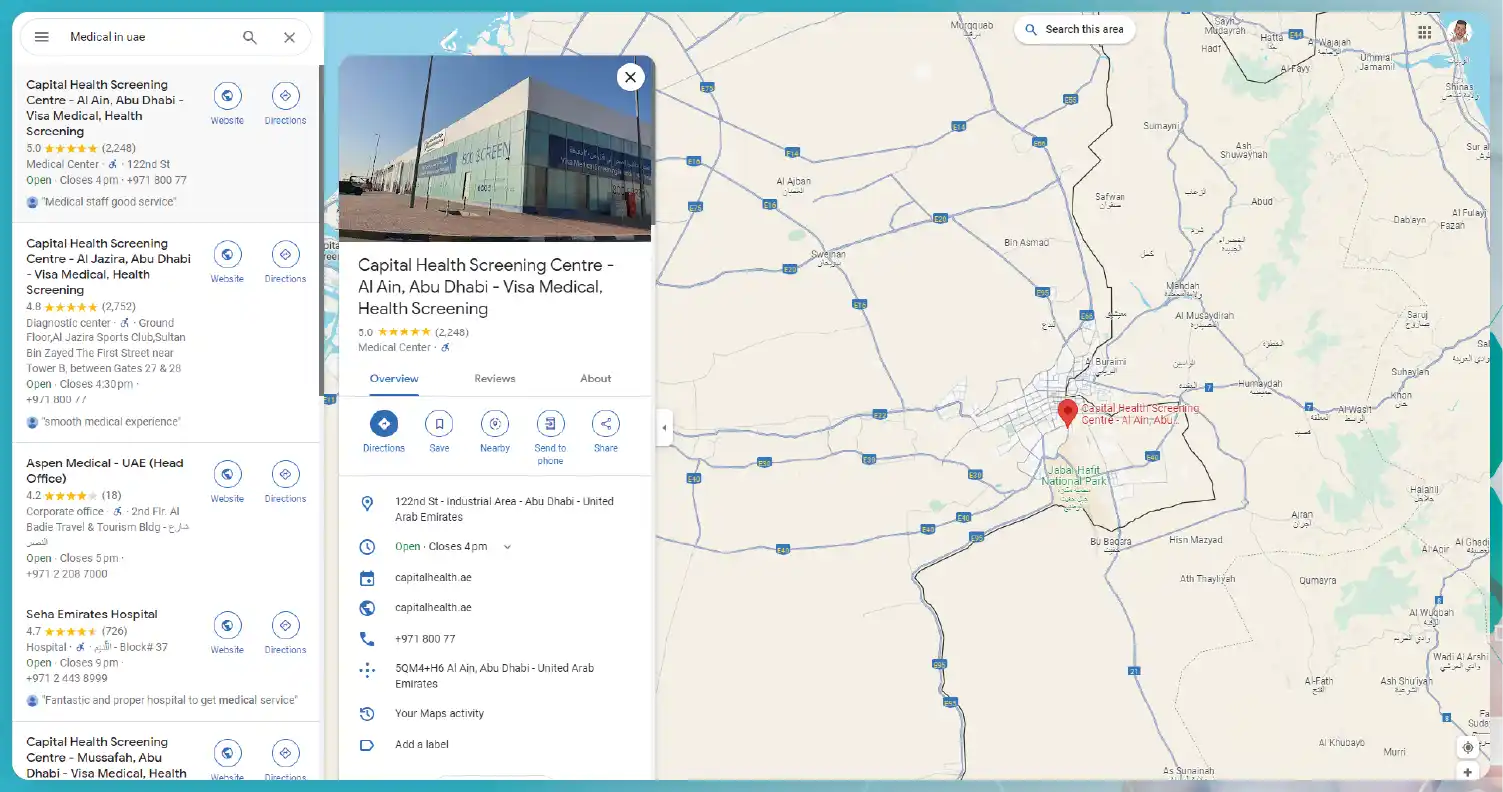Viewport: 1503px width, 792px height.
Task: Click the 2,248 reviews count in panel
Action: tap(452, 332)
